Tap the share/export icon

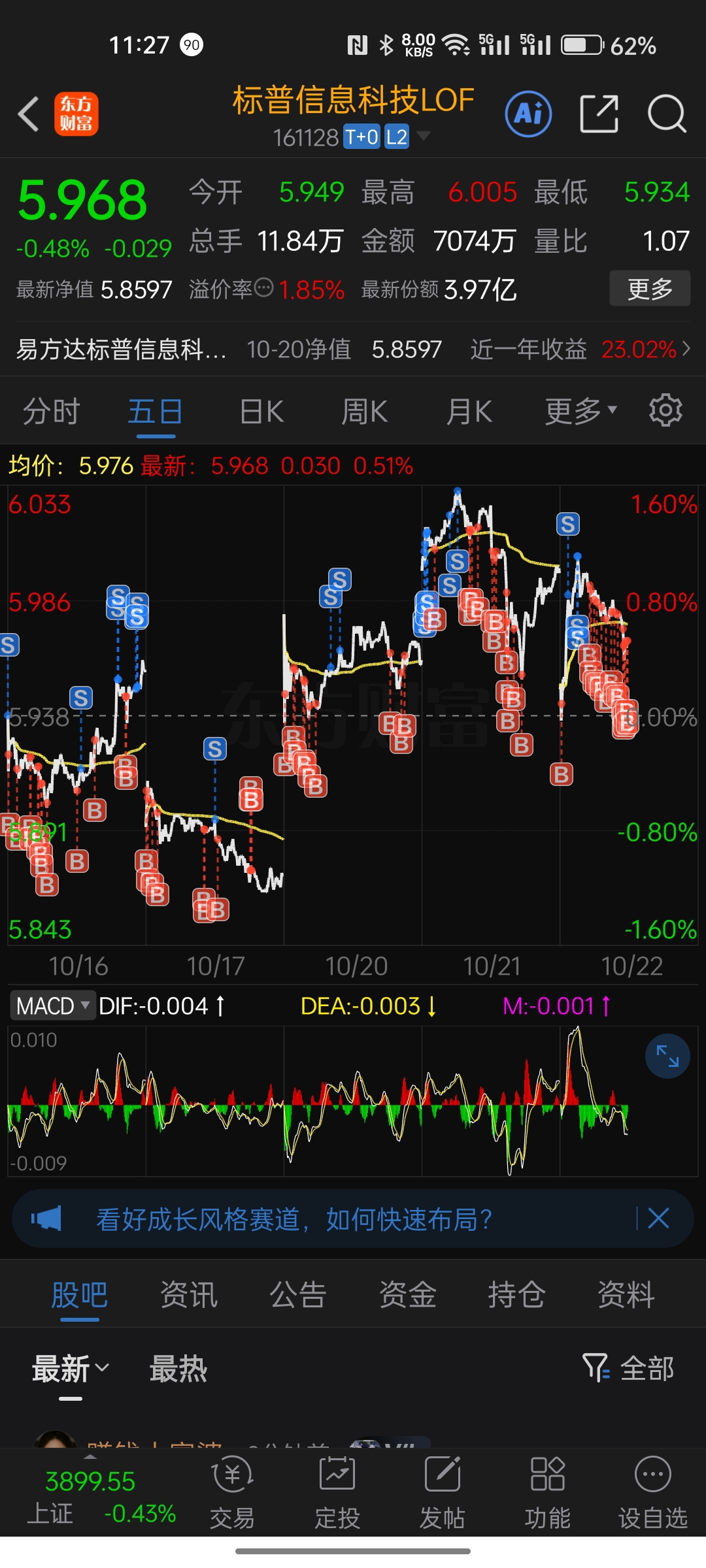tap(599, 114)
